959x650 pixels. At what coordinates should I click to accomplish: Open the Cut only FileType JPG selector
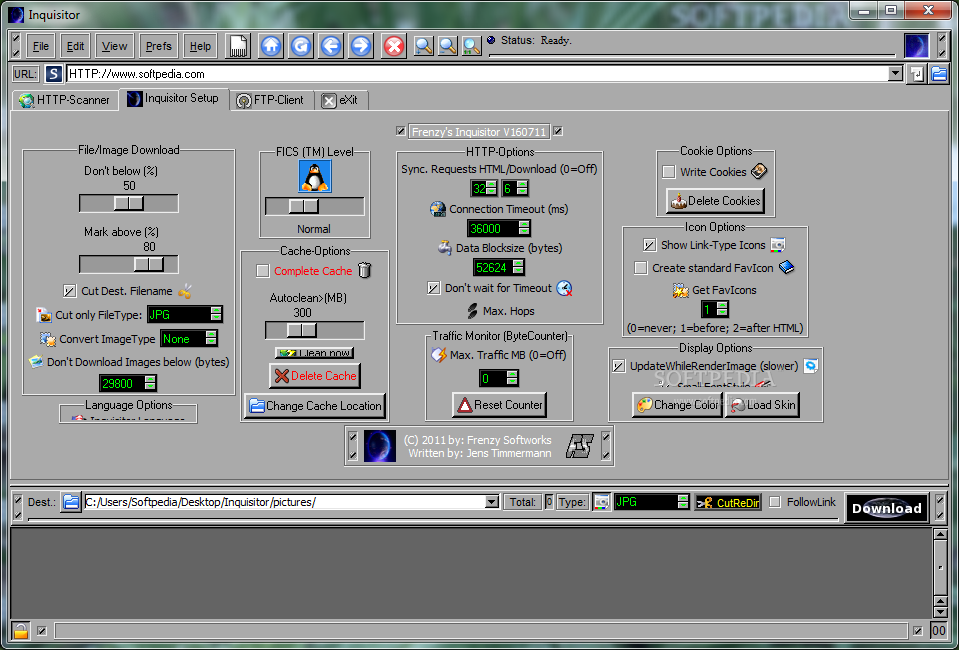[x=185, y=314]
